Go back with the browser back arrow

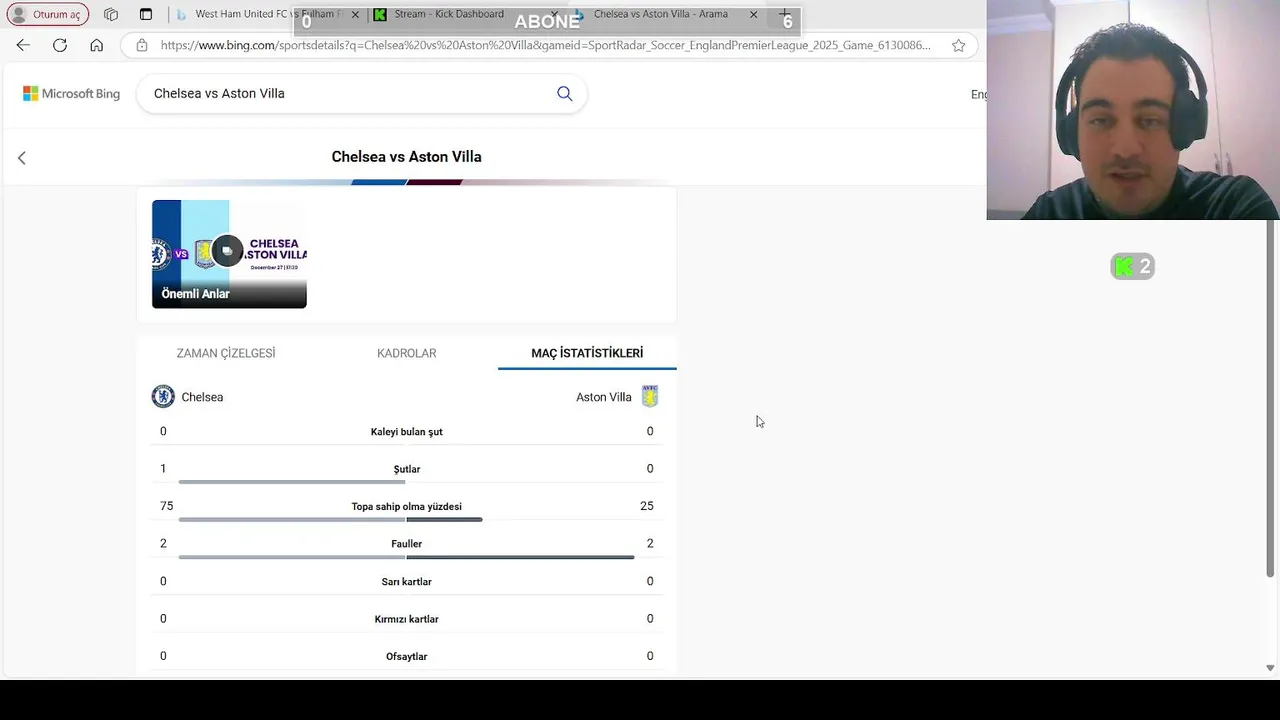point(23,45)
